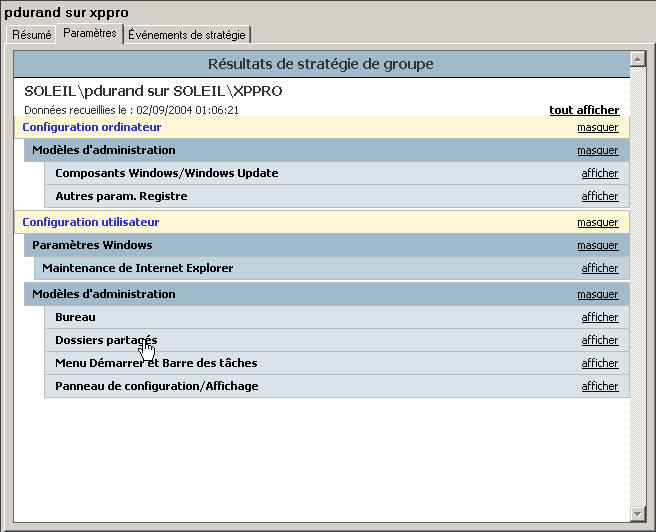Click the Configuration ordinateur heading
Viewport: 656px width, 532px height.
91,127
